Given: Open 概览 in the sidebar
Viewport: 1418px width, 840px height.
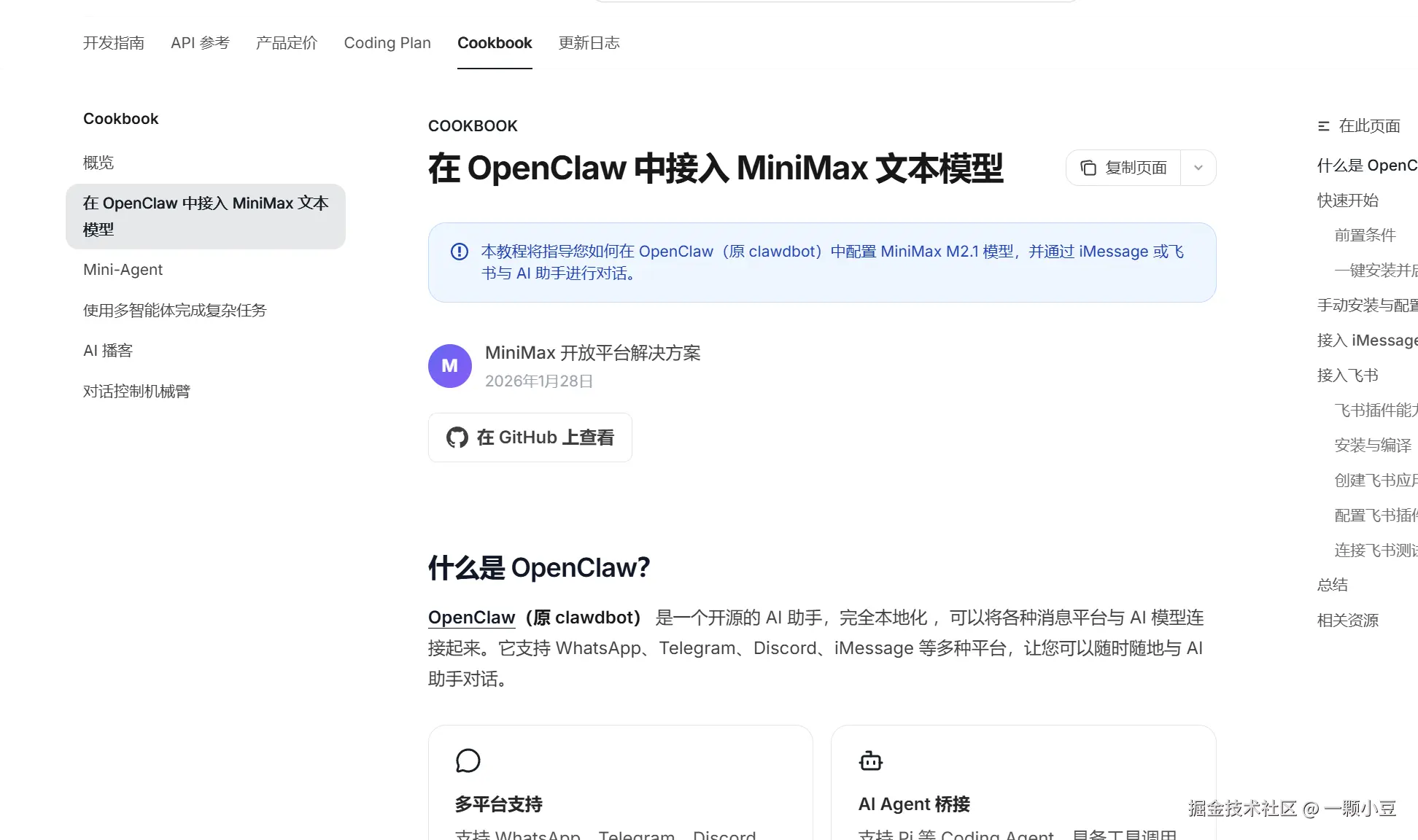Looking at the screenshot, I should tap(98, 163).
